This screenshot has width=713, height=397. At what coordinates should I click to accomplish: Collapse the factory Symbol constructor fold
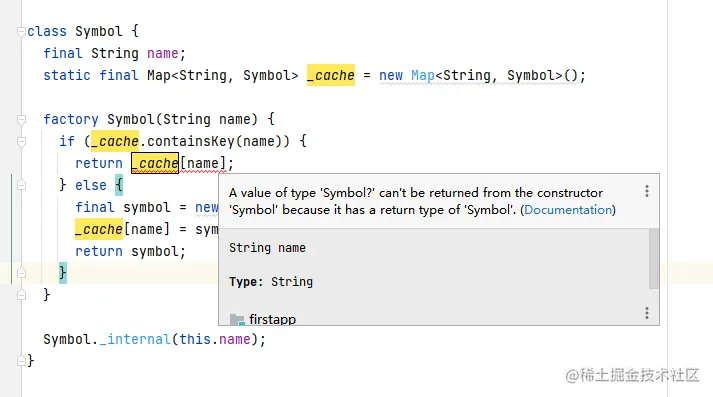(21, 120)
